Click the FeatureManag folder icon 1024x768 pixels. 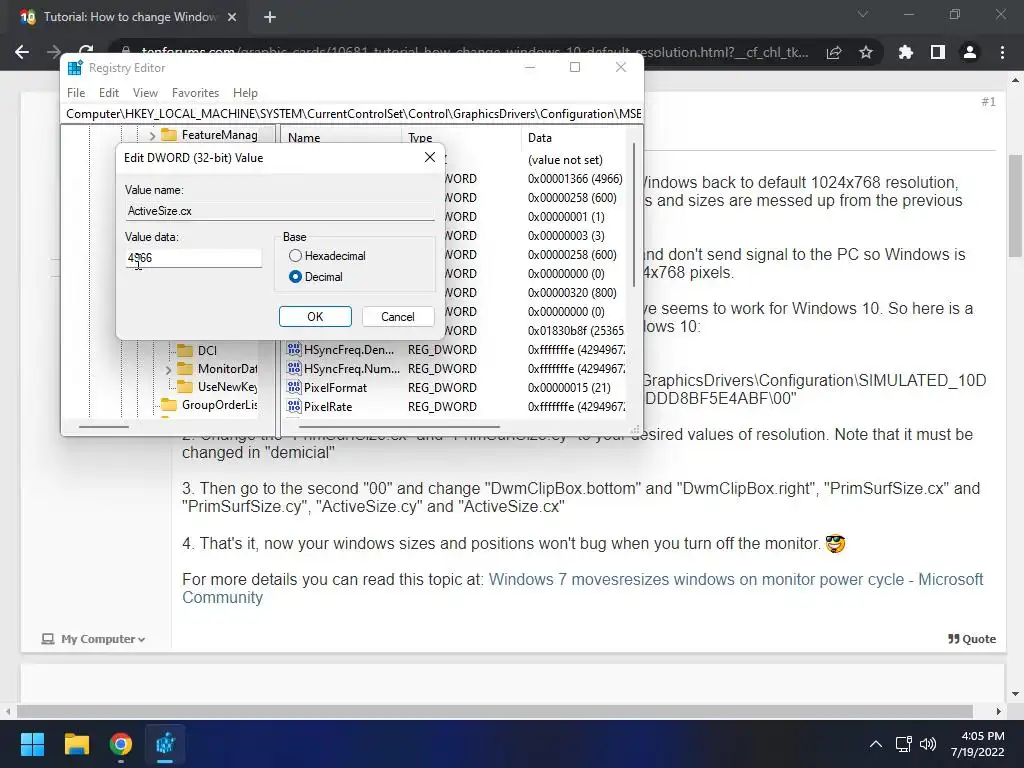click(x=169, y=135)
